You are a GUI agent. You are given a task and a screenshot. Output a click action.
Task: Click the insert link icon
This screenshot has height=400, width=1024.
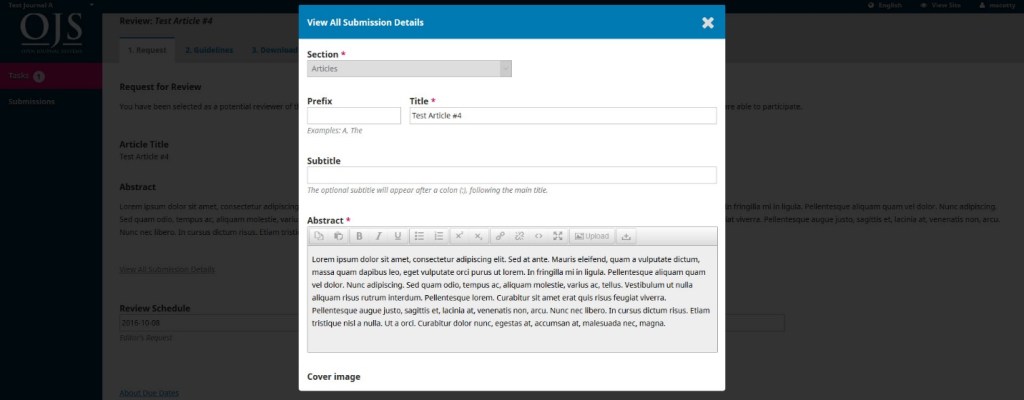tap(500, 236)
